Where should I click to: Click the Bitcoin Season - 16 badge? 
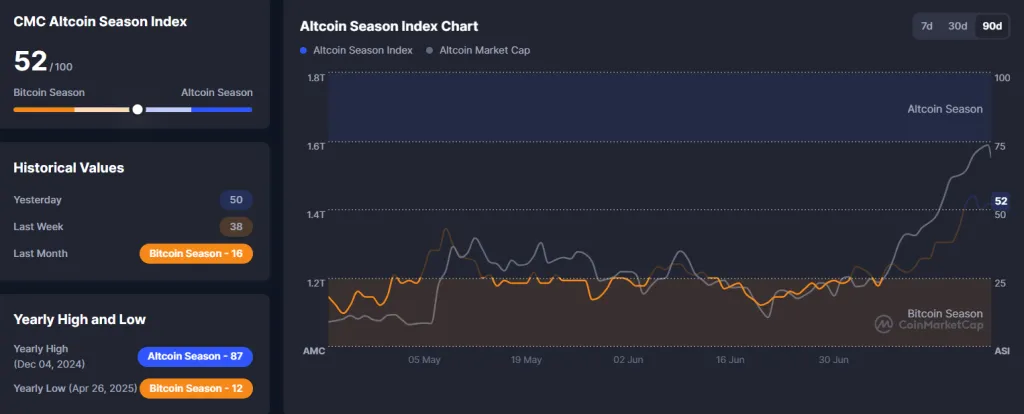(196, 253)
